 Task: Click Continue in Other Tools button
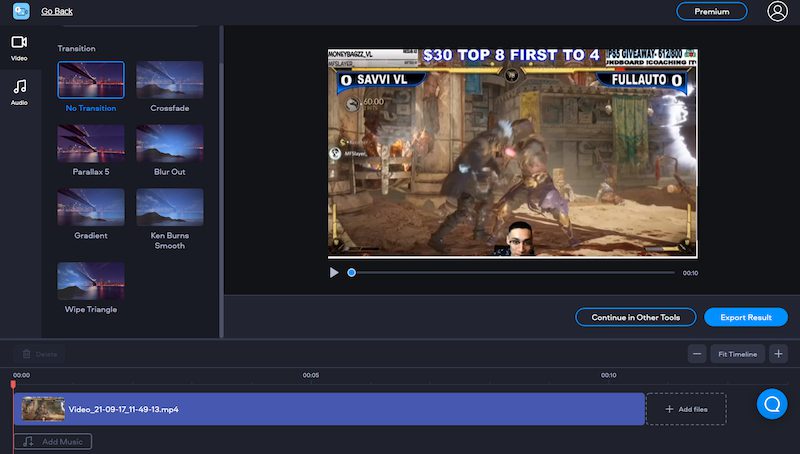(635, 317)
